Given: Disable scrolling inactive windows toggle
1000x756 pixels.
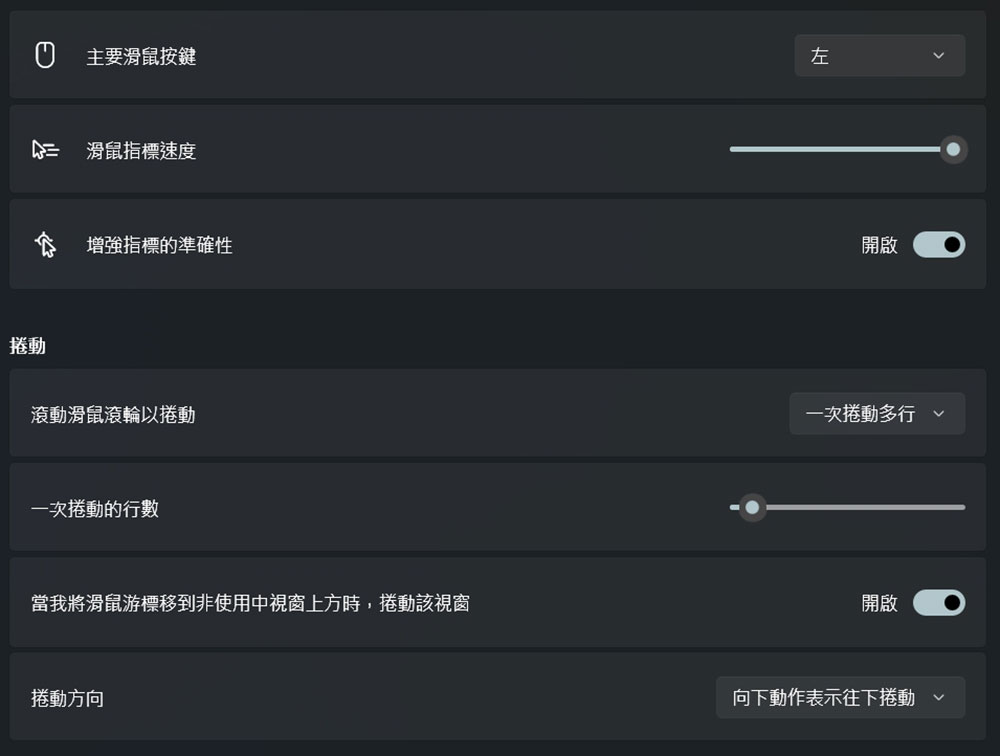Looking at the screenshot, I should coord(938,602).
